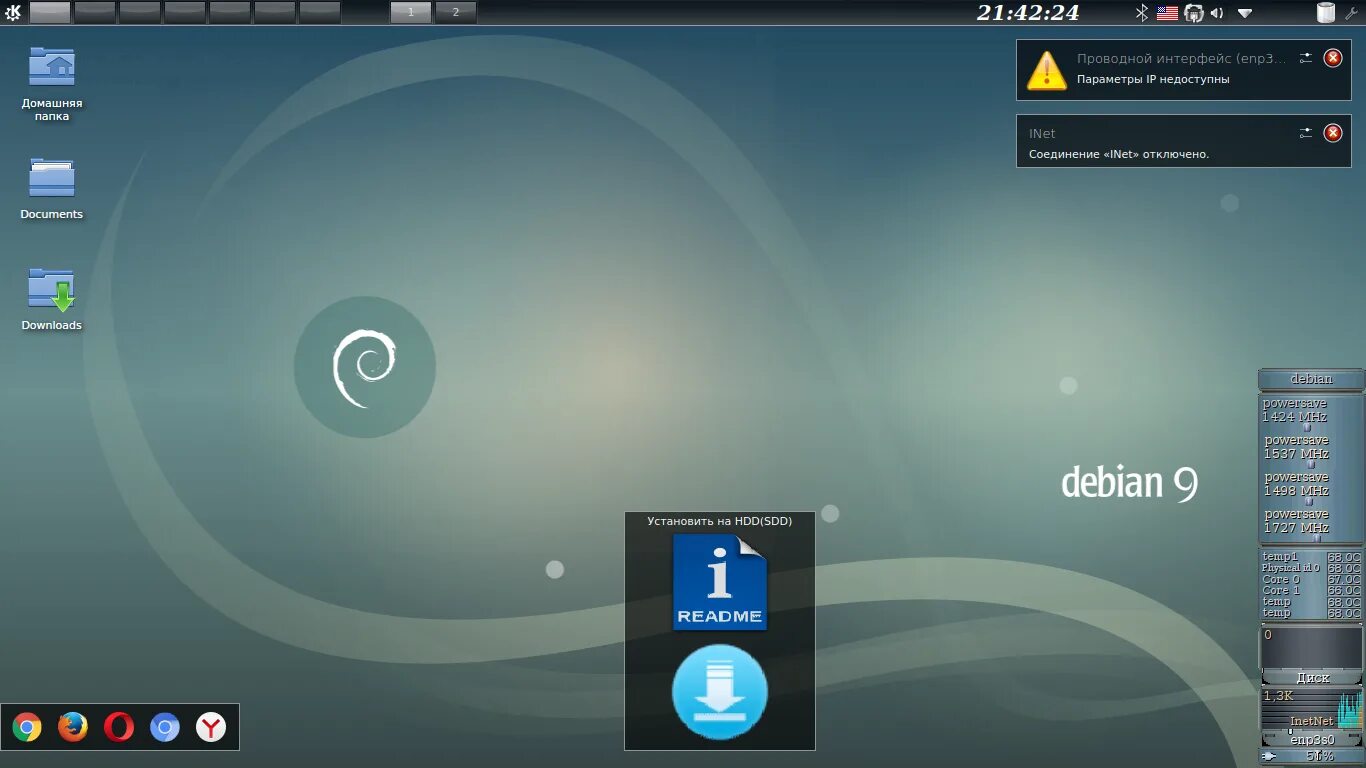Click the debian title bar on GKrellM

(x=1310, y=379)
